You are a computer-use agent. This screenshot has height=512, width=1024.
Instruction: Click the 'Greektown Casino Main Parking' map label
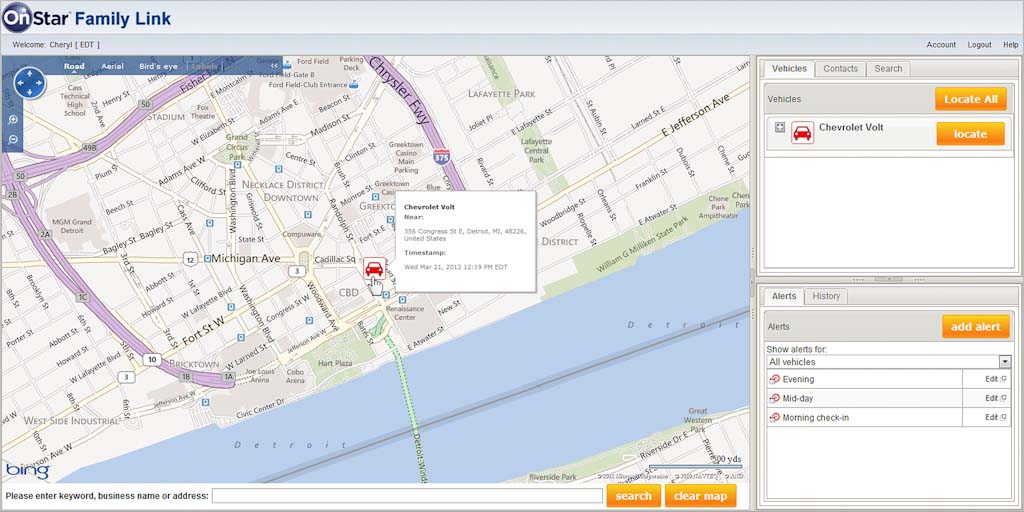[406, 157]
